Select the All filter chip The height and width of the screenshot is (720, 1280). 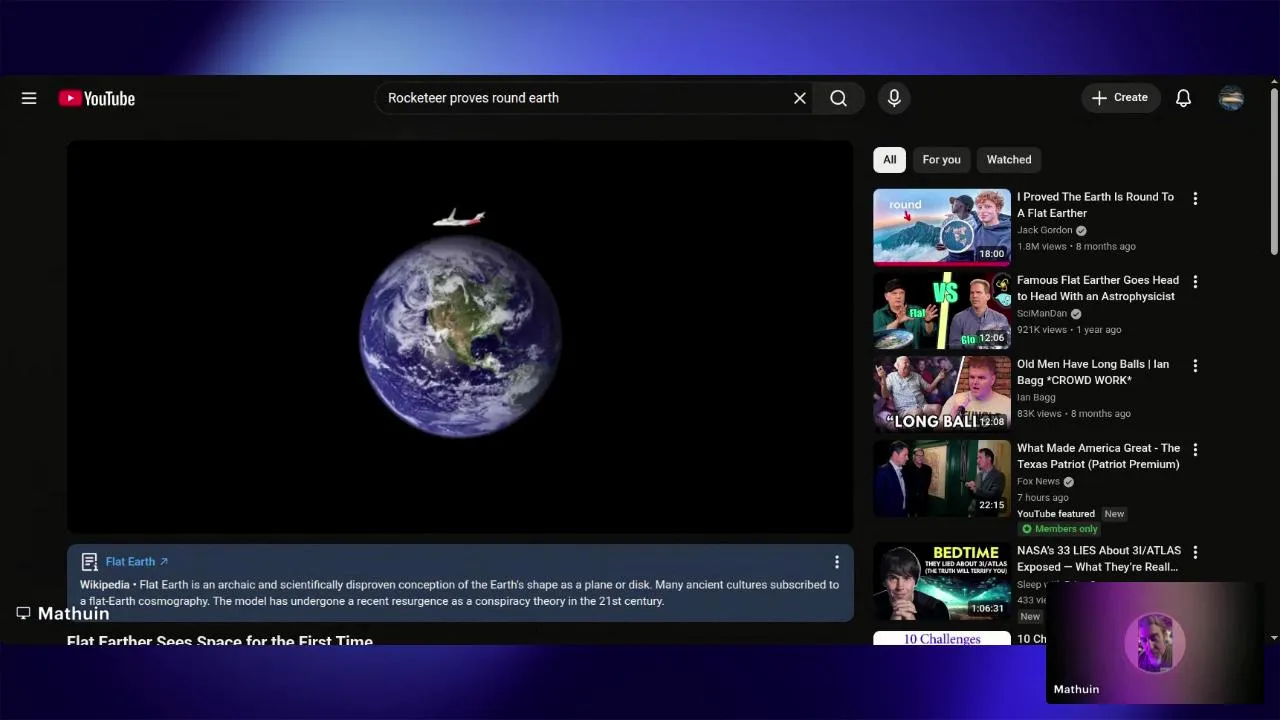point(889,160)
